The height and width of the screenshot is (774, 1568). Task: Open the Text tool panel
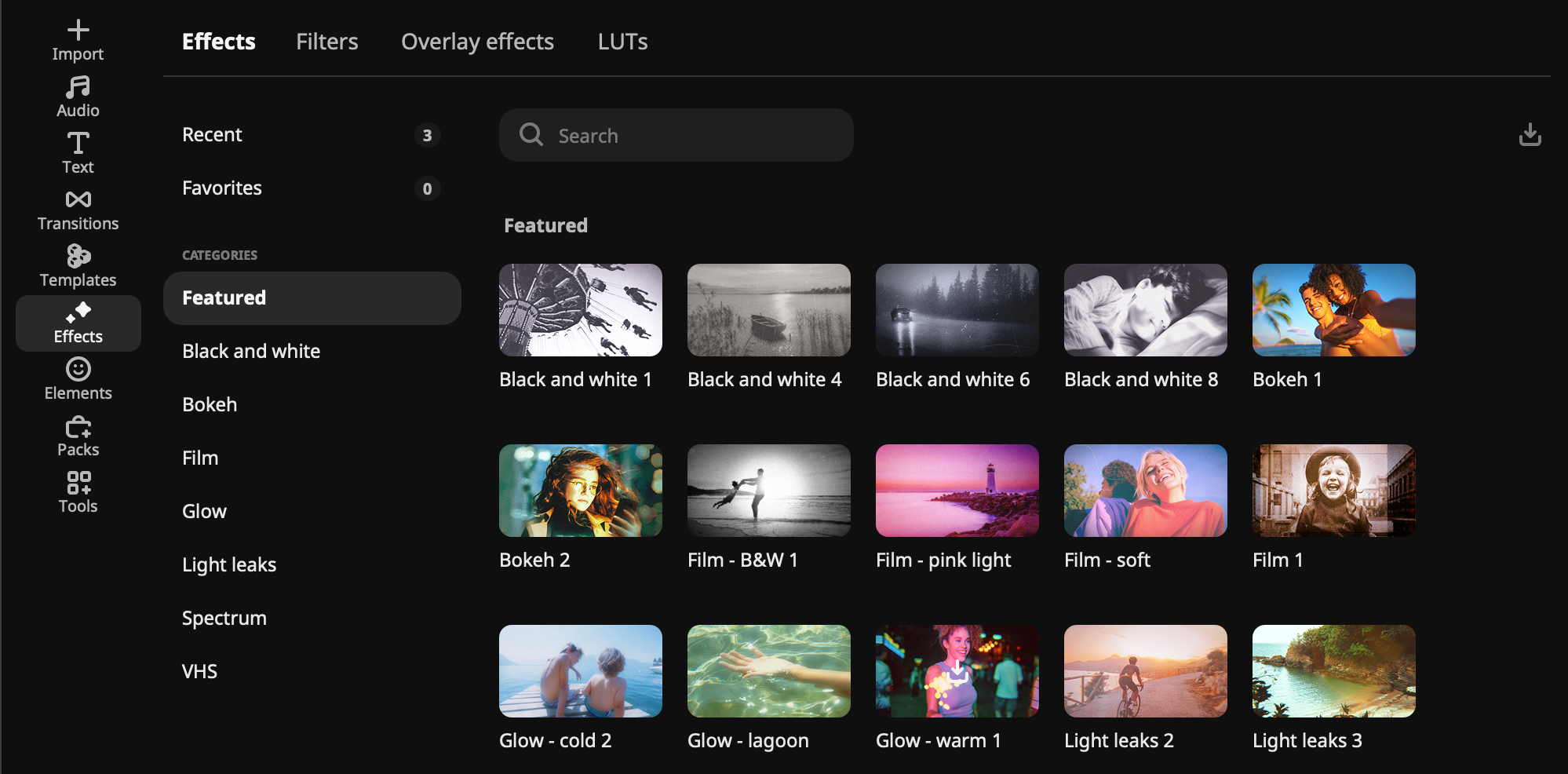click(78, 154)
